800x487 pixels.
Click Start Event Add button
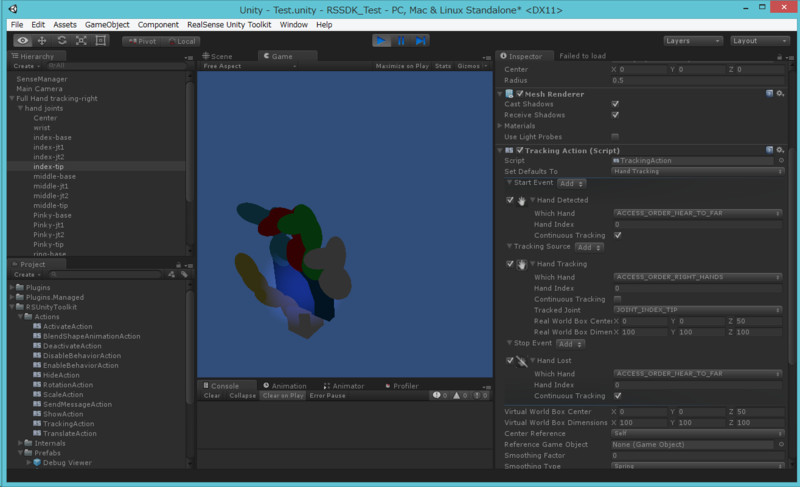(x=571, y=184)
